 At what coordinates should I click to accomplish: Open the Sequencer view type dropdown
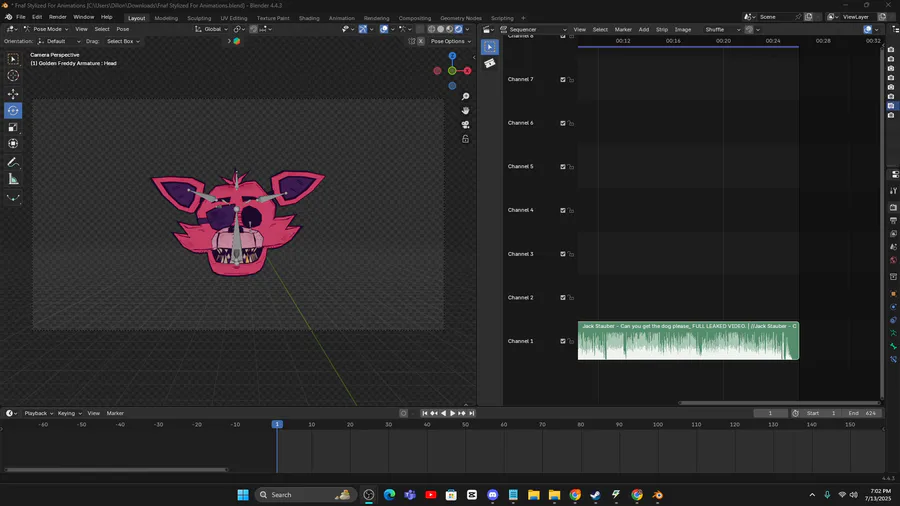click(533, 29)
